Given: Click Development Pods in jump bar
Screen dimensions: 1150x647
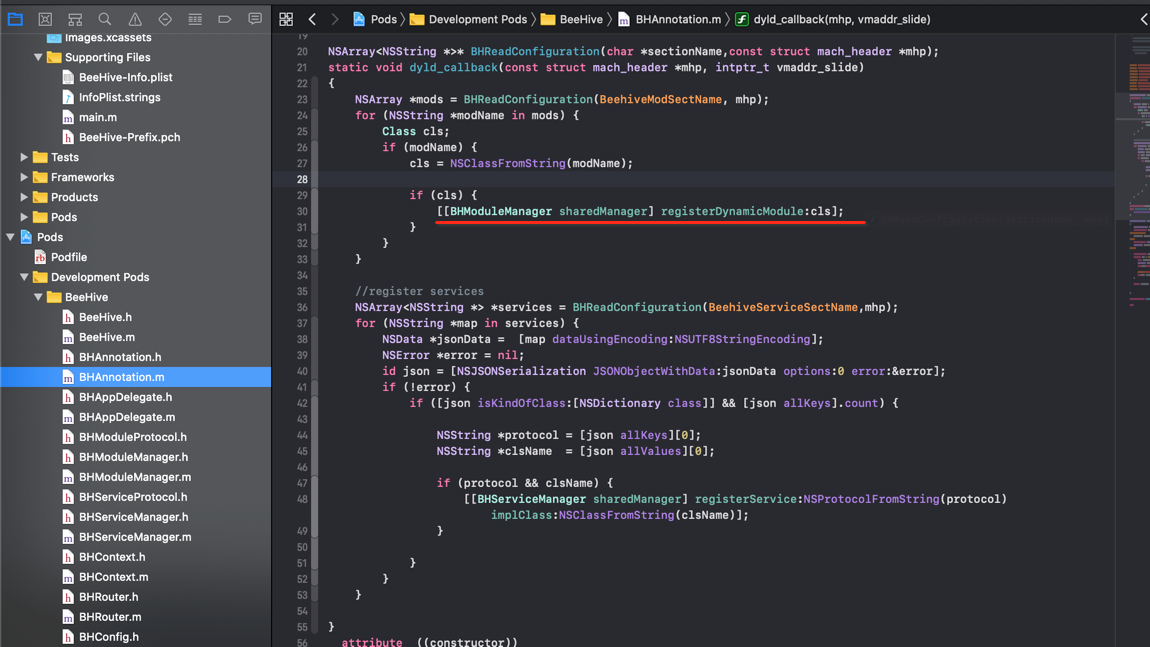Looking at the screenshot, I should click(469, 19).
